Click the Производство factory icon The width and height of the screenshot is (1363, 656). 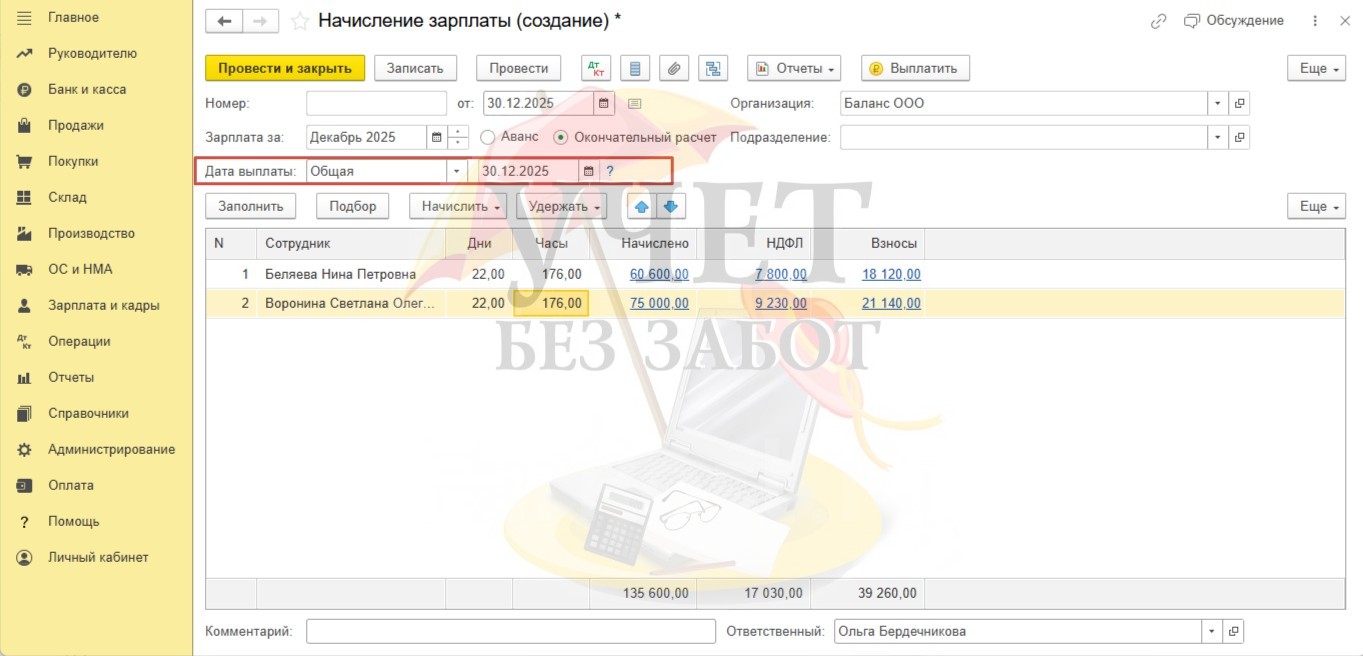coord(25,233)
